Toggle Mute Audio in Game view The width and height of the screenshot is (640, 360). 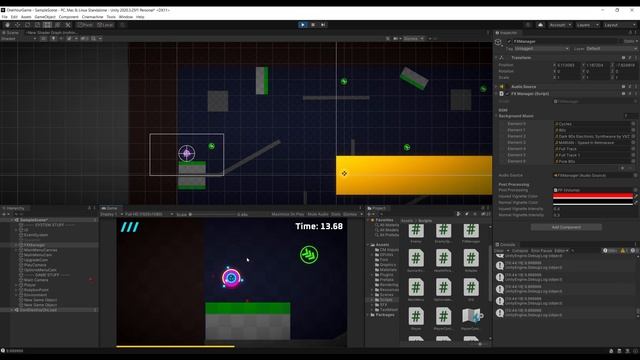(x=318, y=214)
